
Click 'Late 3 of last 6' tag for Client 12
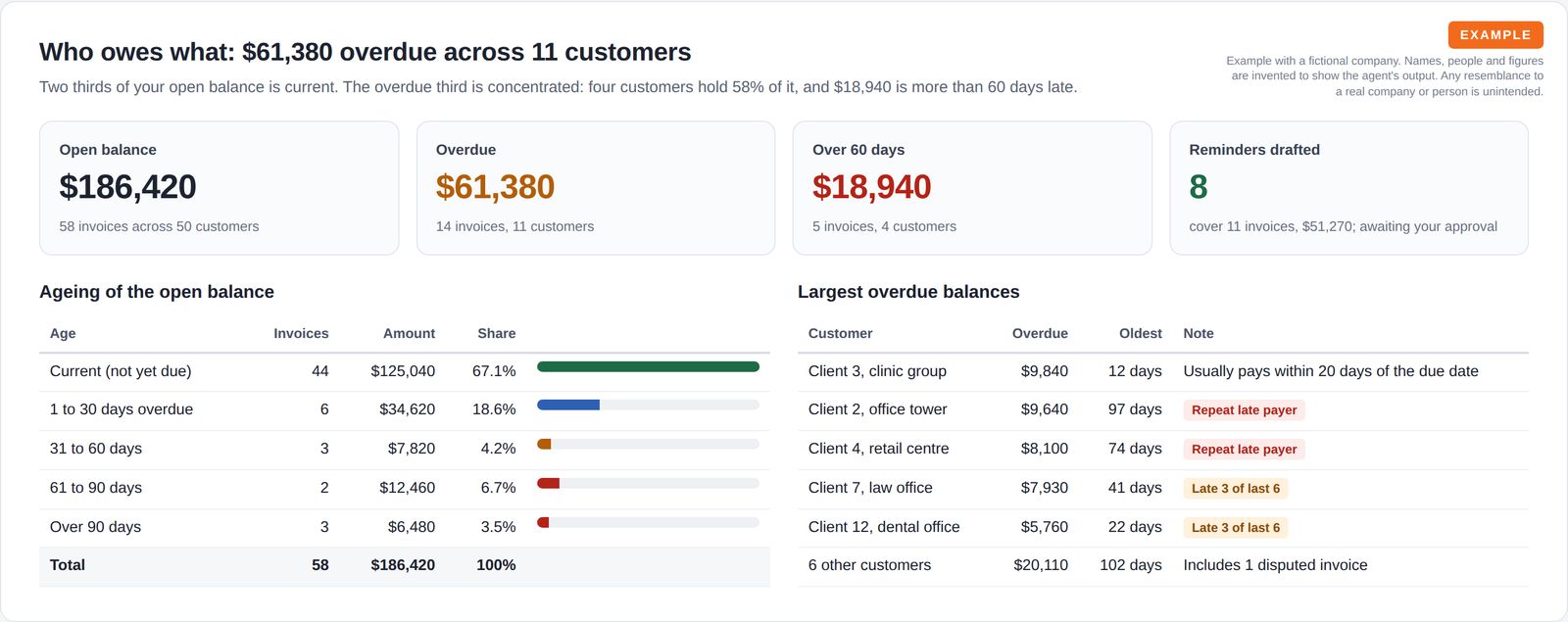1236,528
